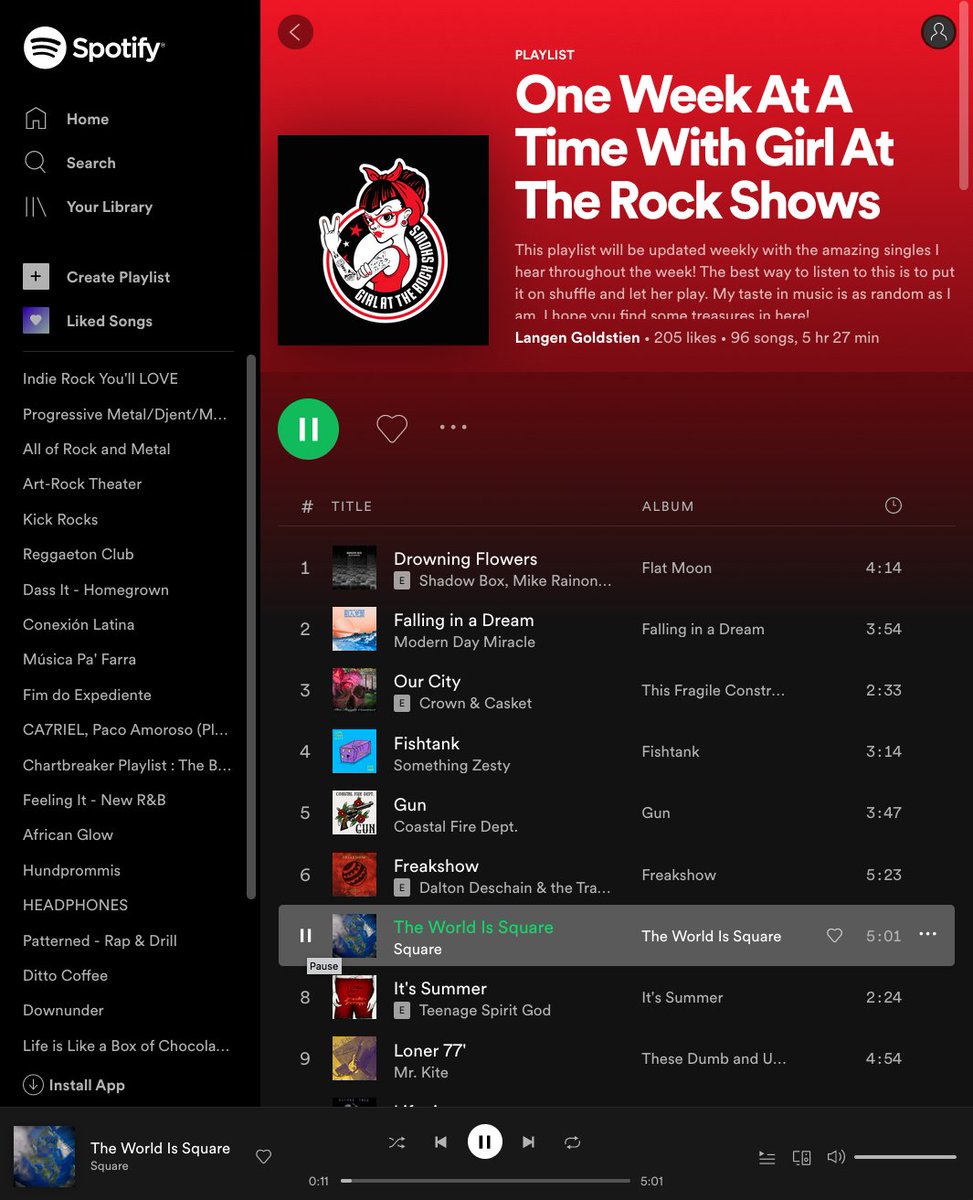Click Our City album art thumbnail
The height and width of the screenshot is (1200, 973).
pos(354,690)
